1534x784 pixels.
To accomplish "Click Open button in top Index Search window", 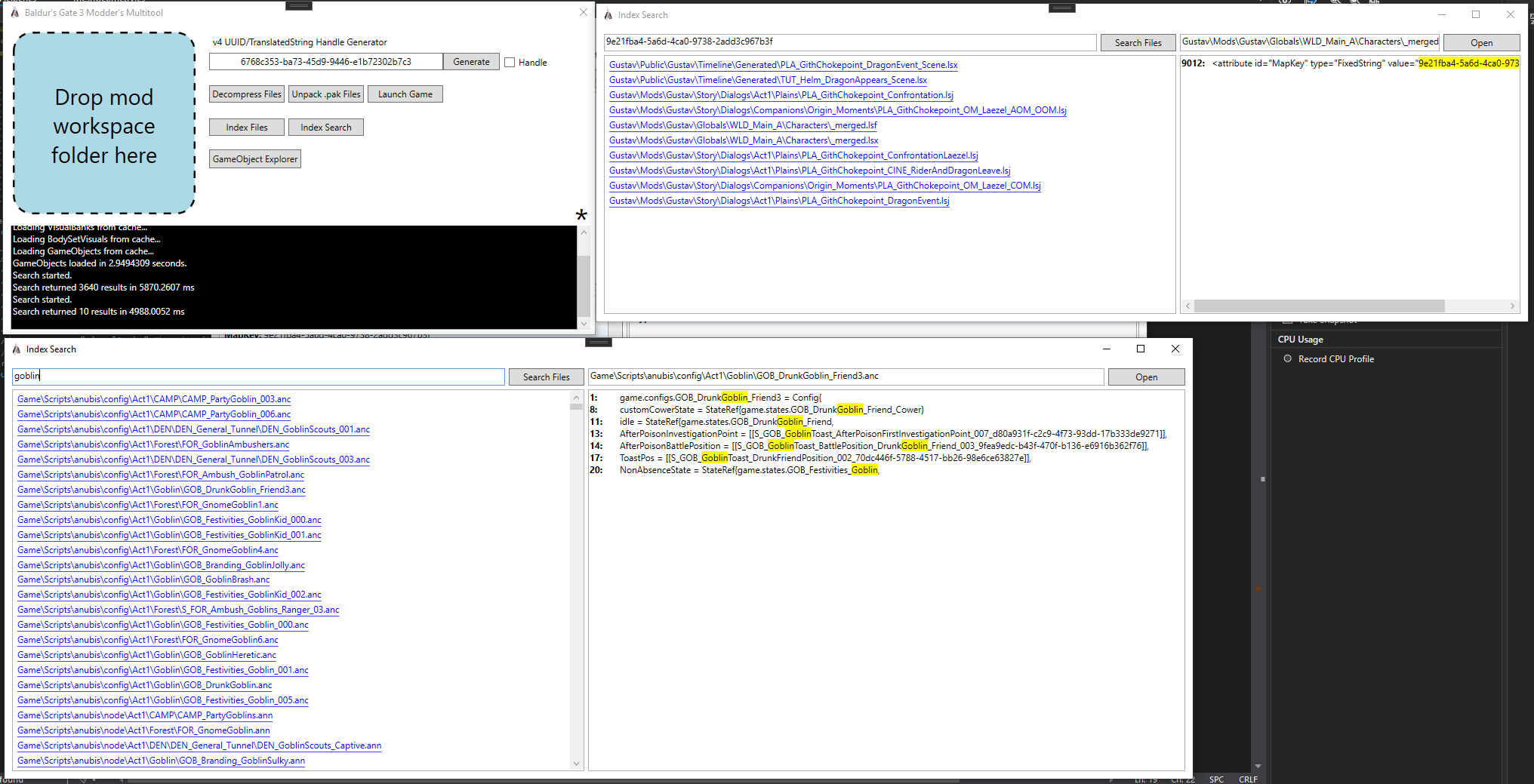I will [1481, 43].
